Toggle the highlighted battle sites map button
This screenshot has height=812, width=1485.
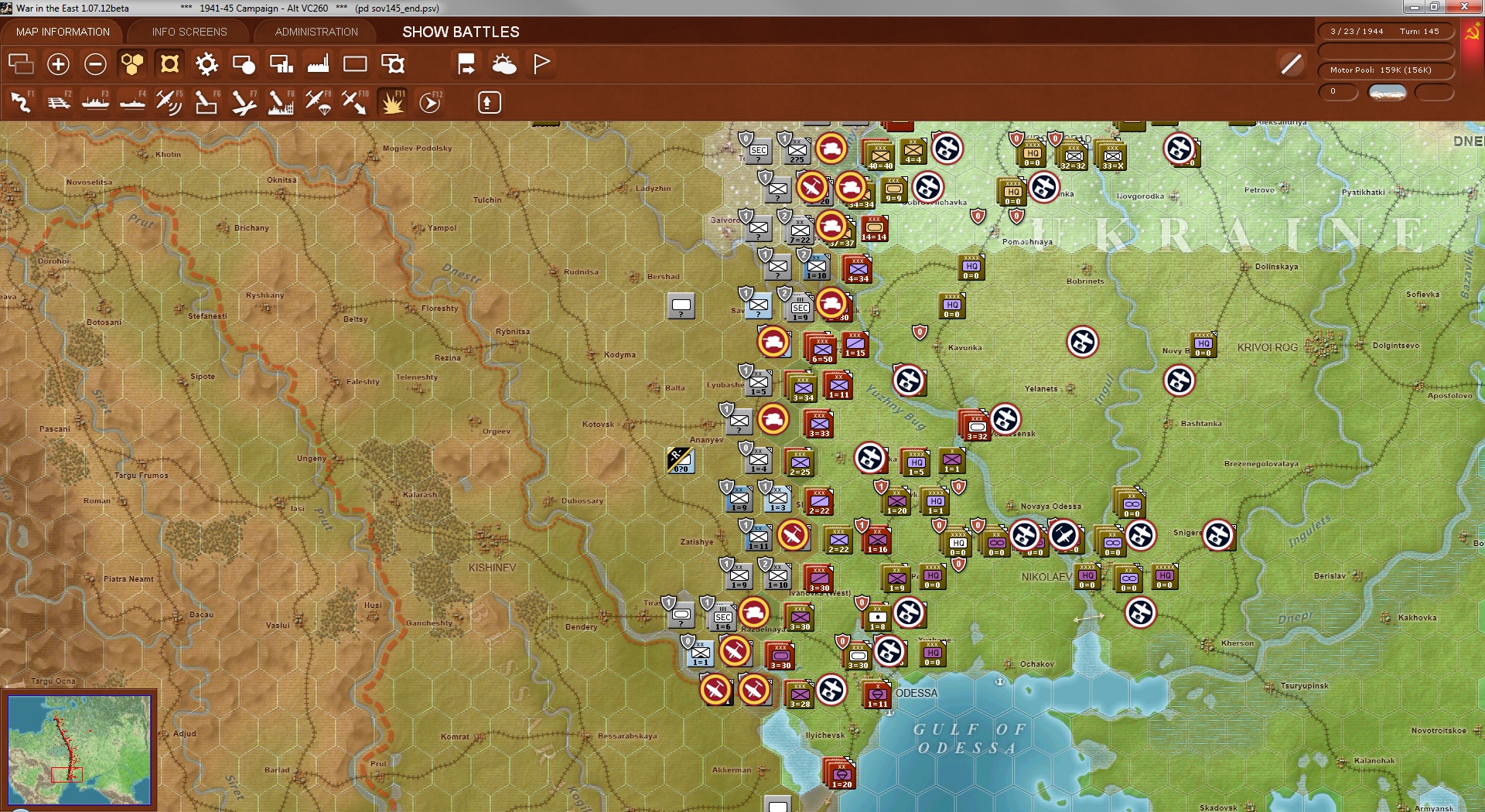[169, 64]
